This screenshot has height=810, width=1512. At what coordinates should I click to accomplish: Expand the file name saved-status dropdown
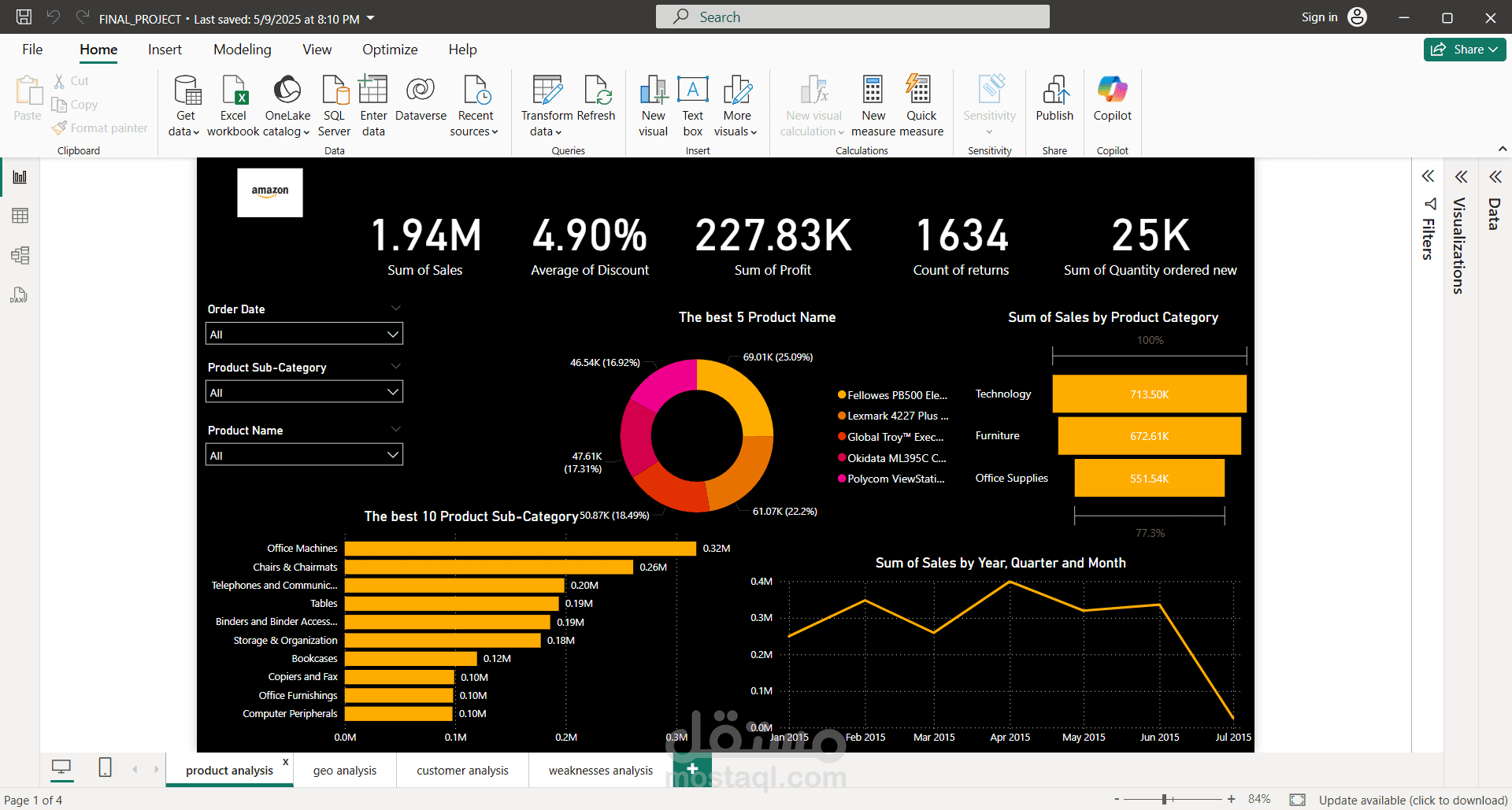pos(371,18)
